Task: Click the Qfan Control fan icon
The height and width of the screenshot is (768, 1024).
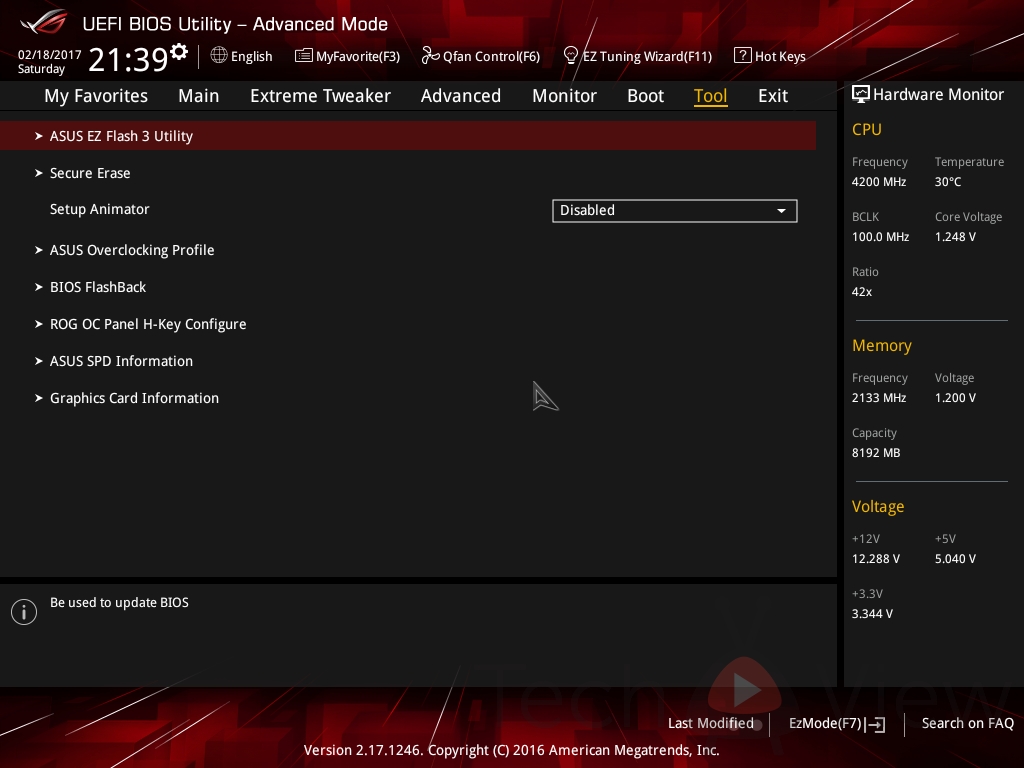Action: (x=430, y=56)
